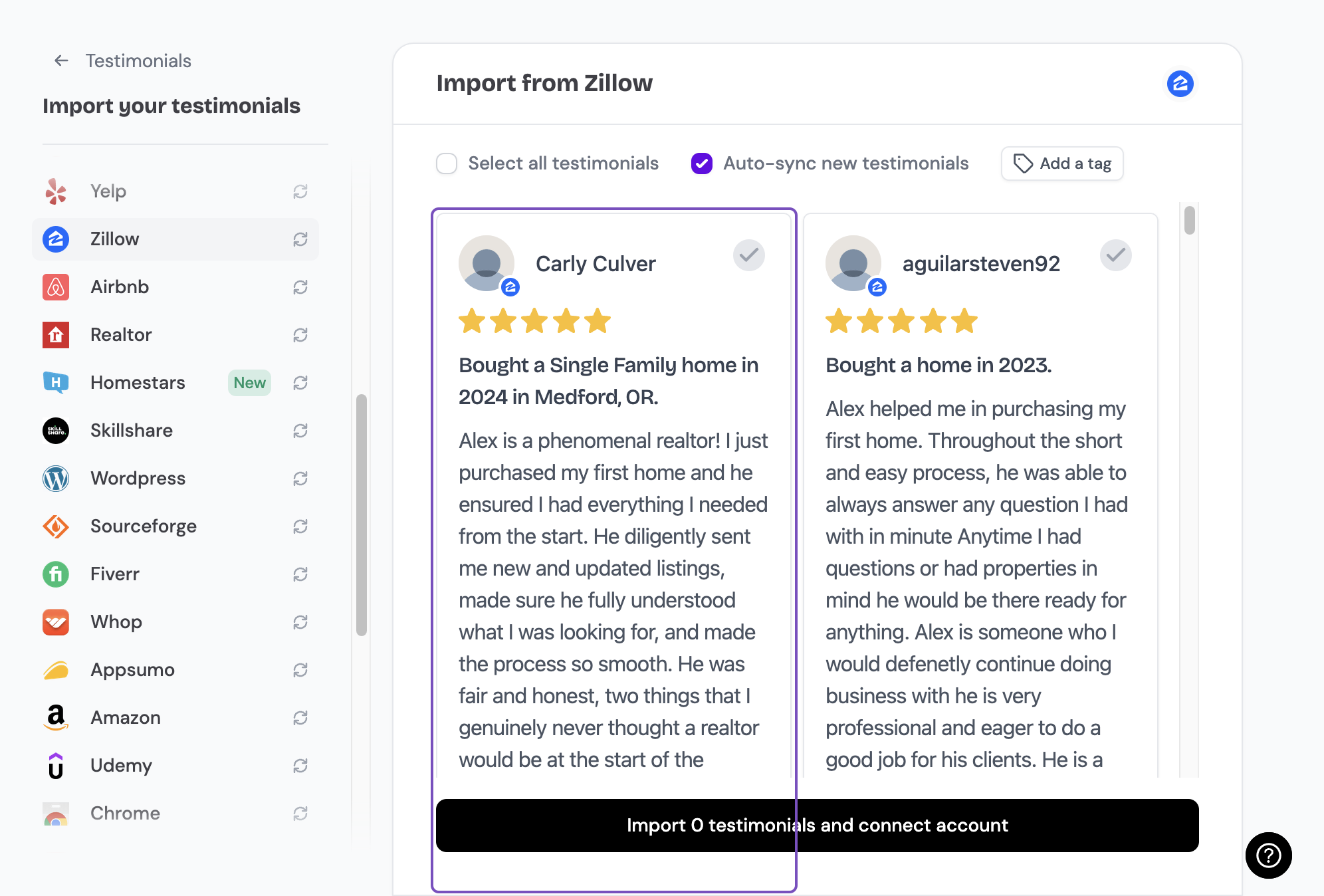
Task: Click heading 'Bought a Single Family home in 2024'
Action: (608, 381)
